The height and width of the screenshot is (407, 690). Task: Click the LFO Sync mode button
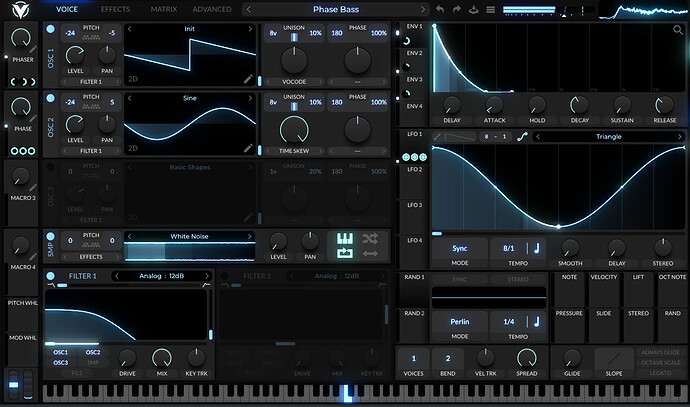click(459, 248)
